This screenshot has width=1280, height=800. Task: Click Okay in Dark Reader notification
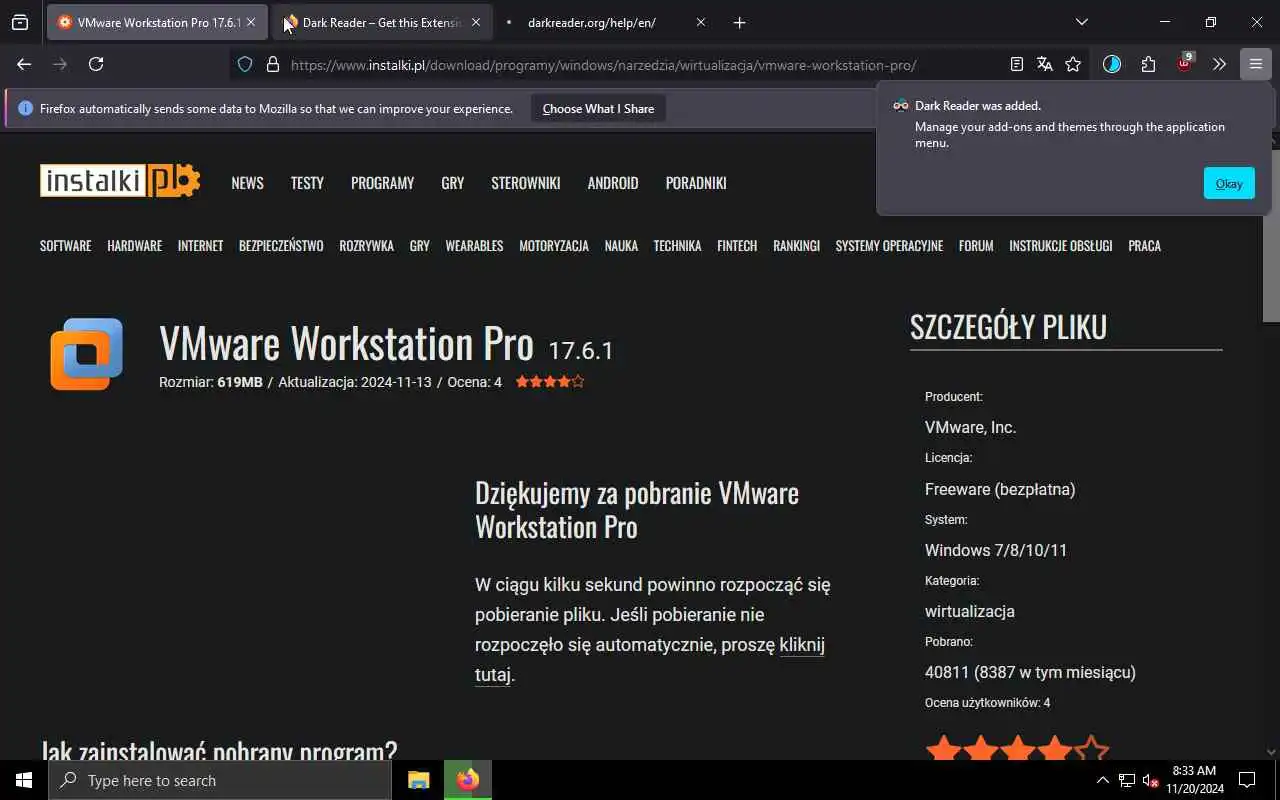[x=1229, y=183]
